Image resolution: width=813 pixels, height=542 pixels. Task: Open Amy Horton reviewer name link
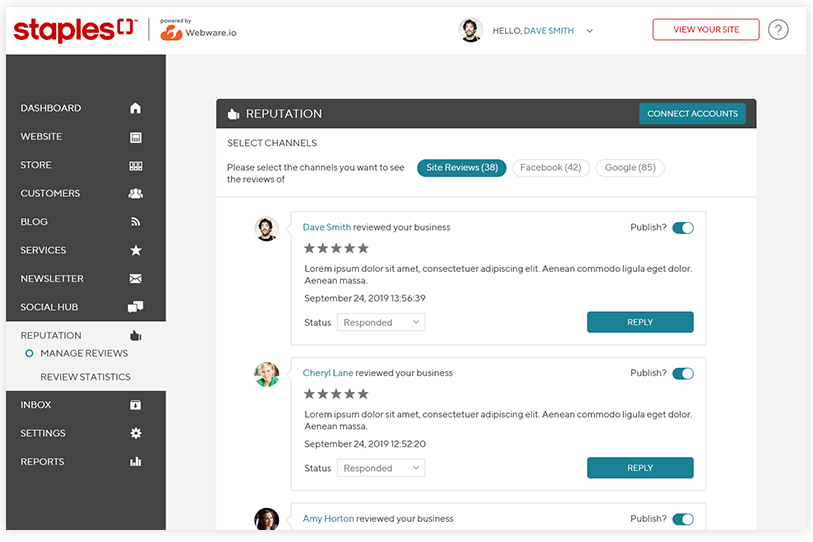328,519
